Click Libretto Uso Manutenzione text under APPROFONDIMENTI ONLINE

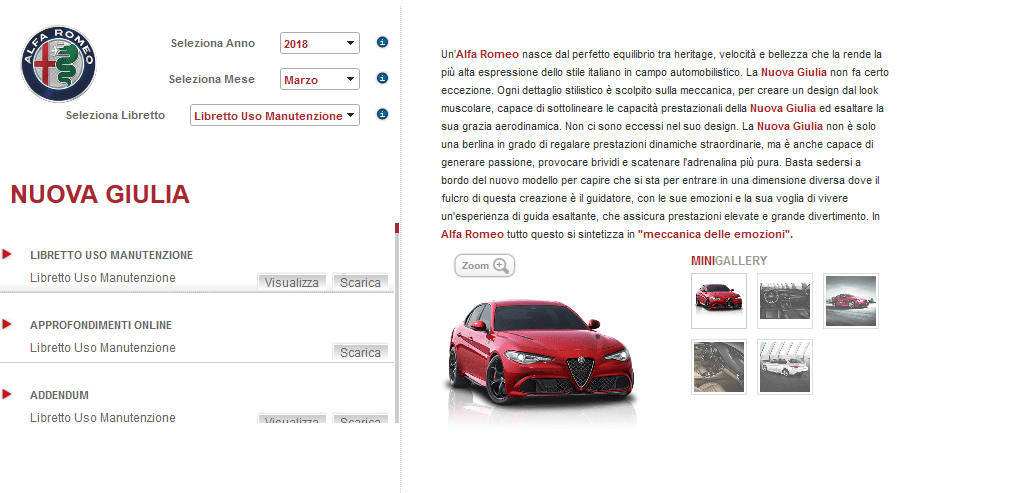(103, 348)
